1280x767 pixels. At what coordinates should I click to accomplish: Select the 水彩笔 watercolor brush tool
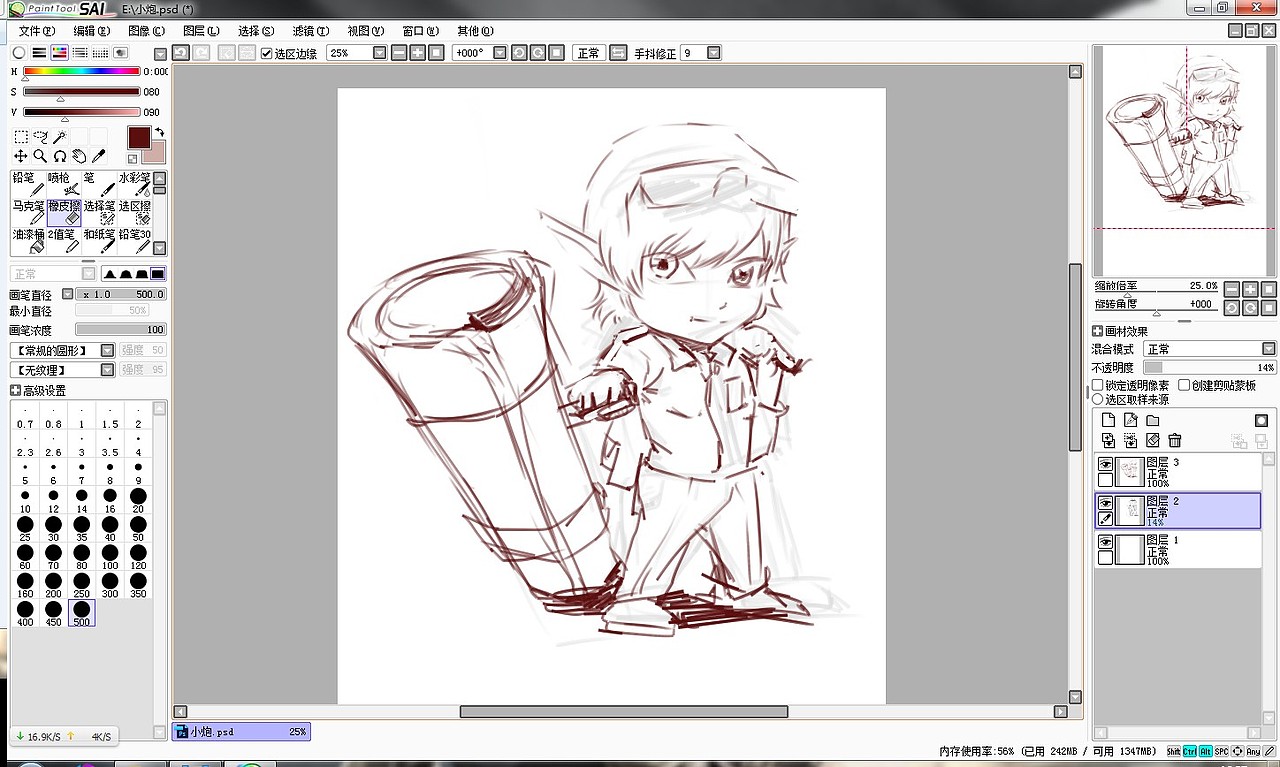(135, 184)
